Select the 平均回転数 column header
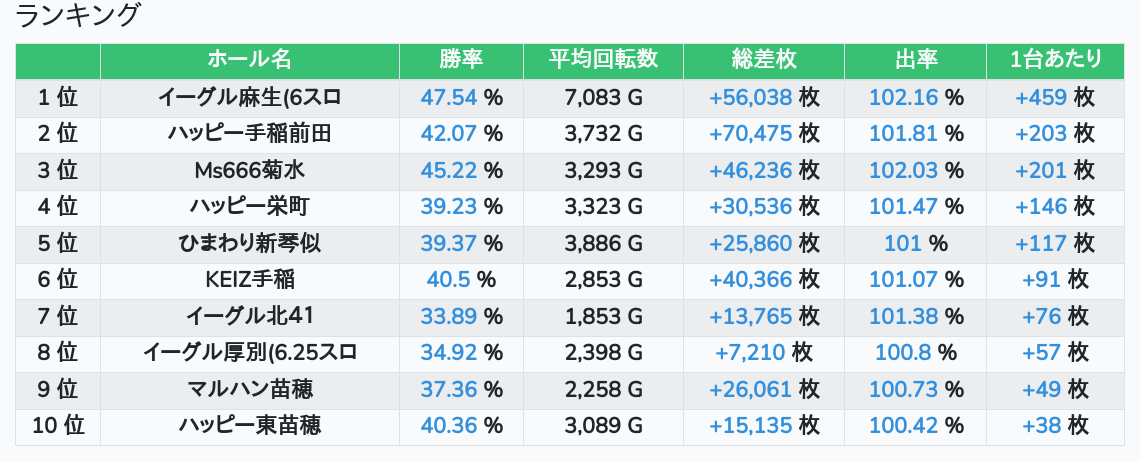Screen dimensions: 1140x462 [603, 61]
